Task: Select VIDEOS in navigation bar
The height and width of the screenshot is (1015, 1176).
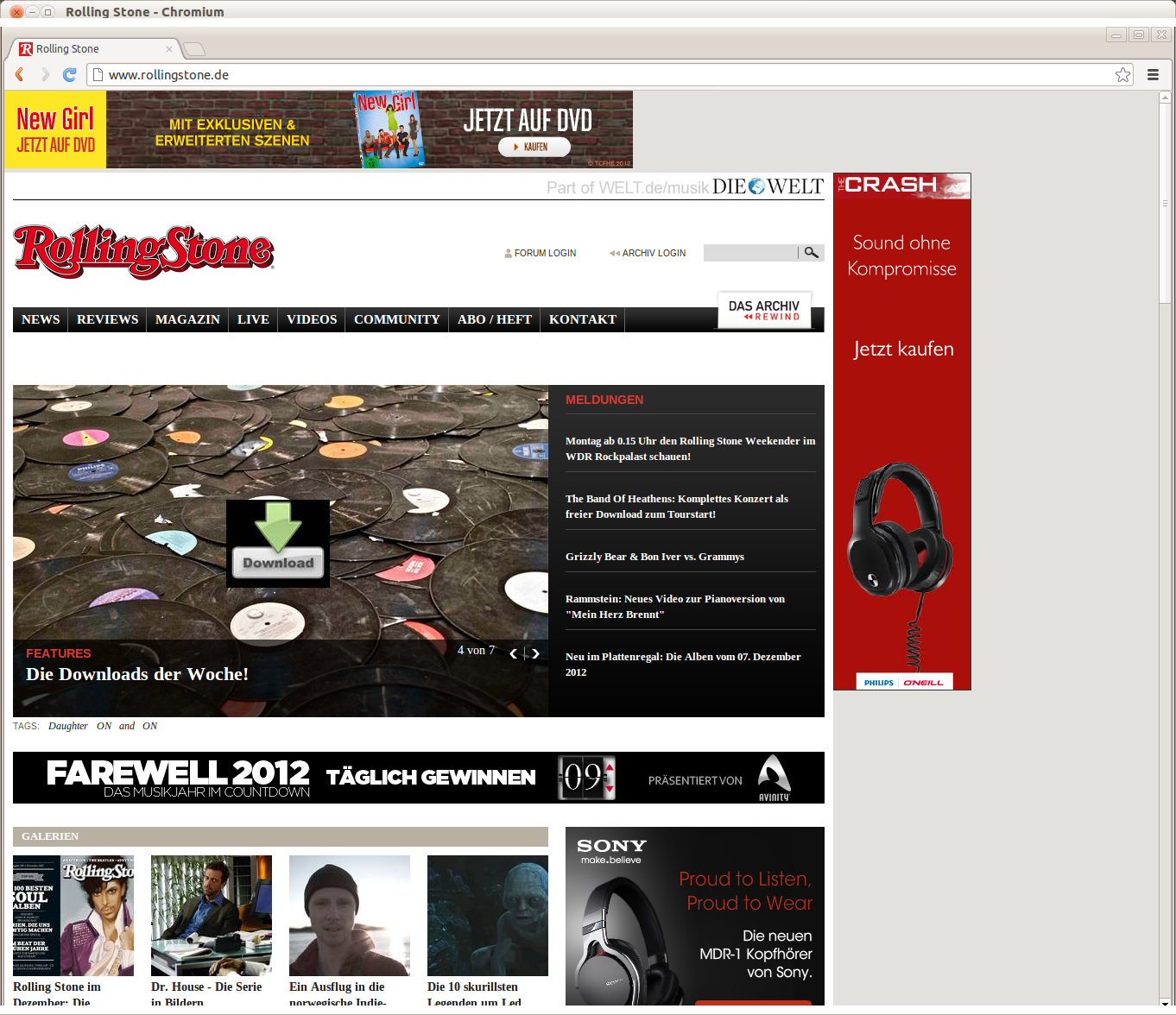Action: coord(312,319)
